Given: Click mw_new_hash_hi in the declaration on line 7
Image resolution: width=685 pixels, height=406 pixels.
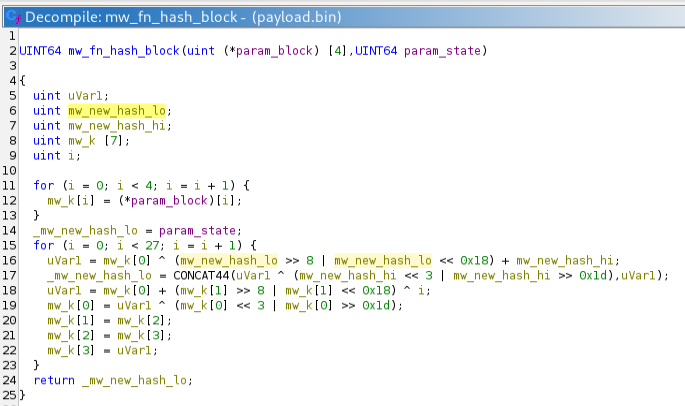Looking at the screenshot, I should pos(117,125).
